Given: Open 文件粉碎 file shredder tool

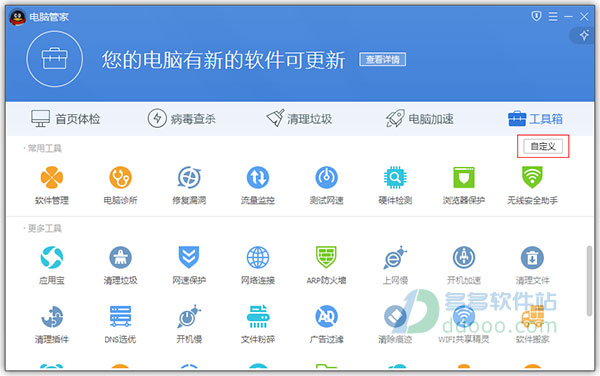Looking at the screenshot, I should pos(258,324).
